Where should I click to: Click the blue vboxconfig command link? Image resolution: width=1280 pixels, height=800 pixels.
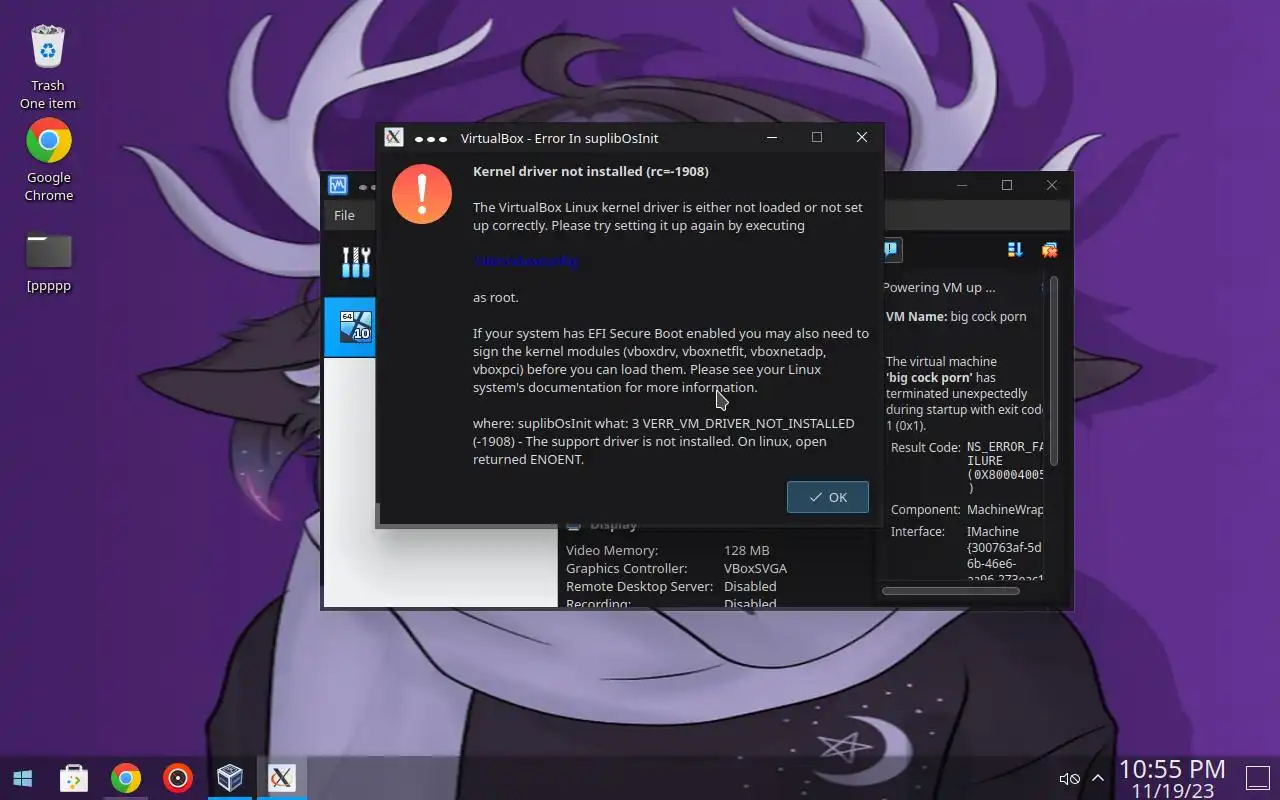pyautogui.click(x=526, y=261)
